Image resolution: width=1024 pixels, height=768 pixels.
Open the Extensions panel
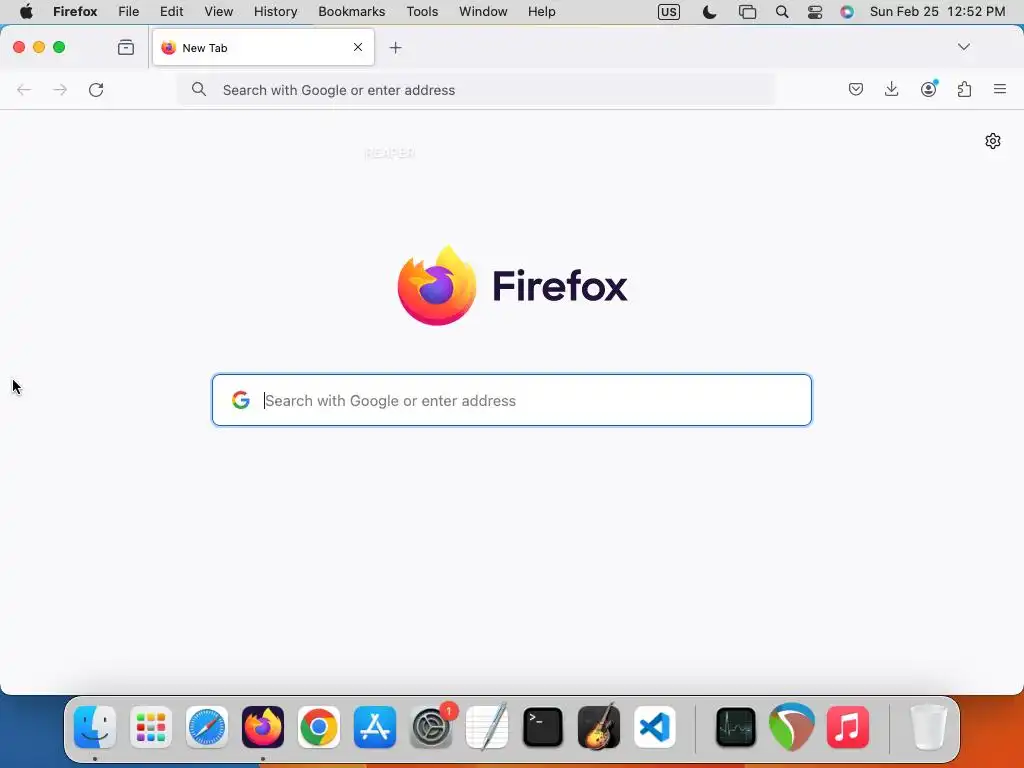pos(965,89)
